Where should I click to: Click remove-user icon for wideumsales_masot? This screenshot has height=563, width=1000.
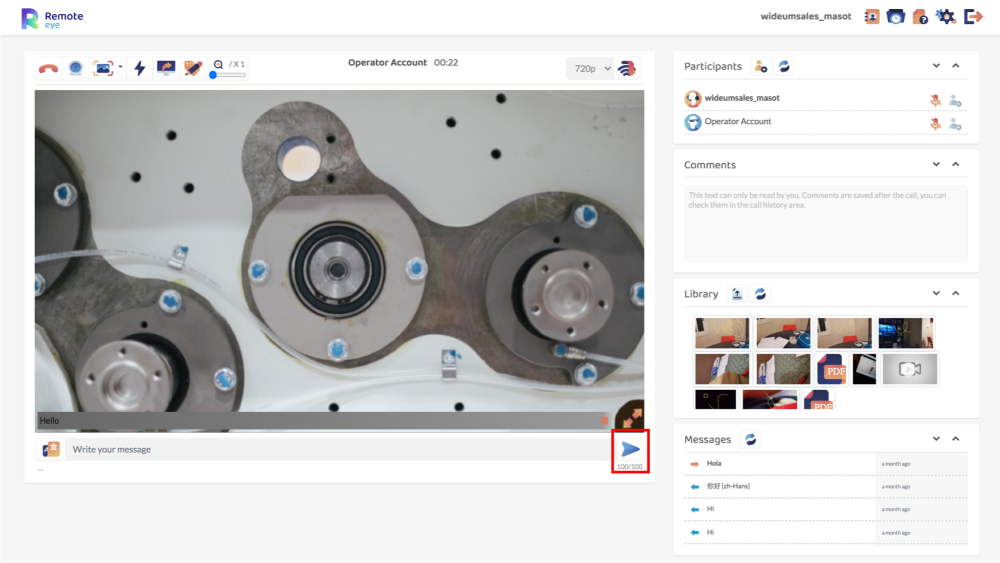(955, 100)
